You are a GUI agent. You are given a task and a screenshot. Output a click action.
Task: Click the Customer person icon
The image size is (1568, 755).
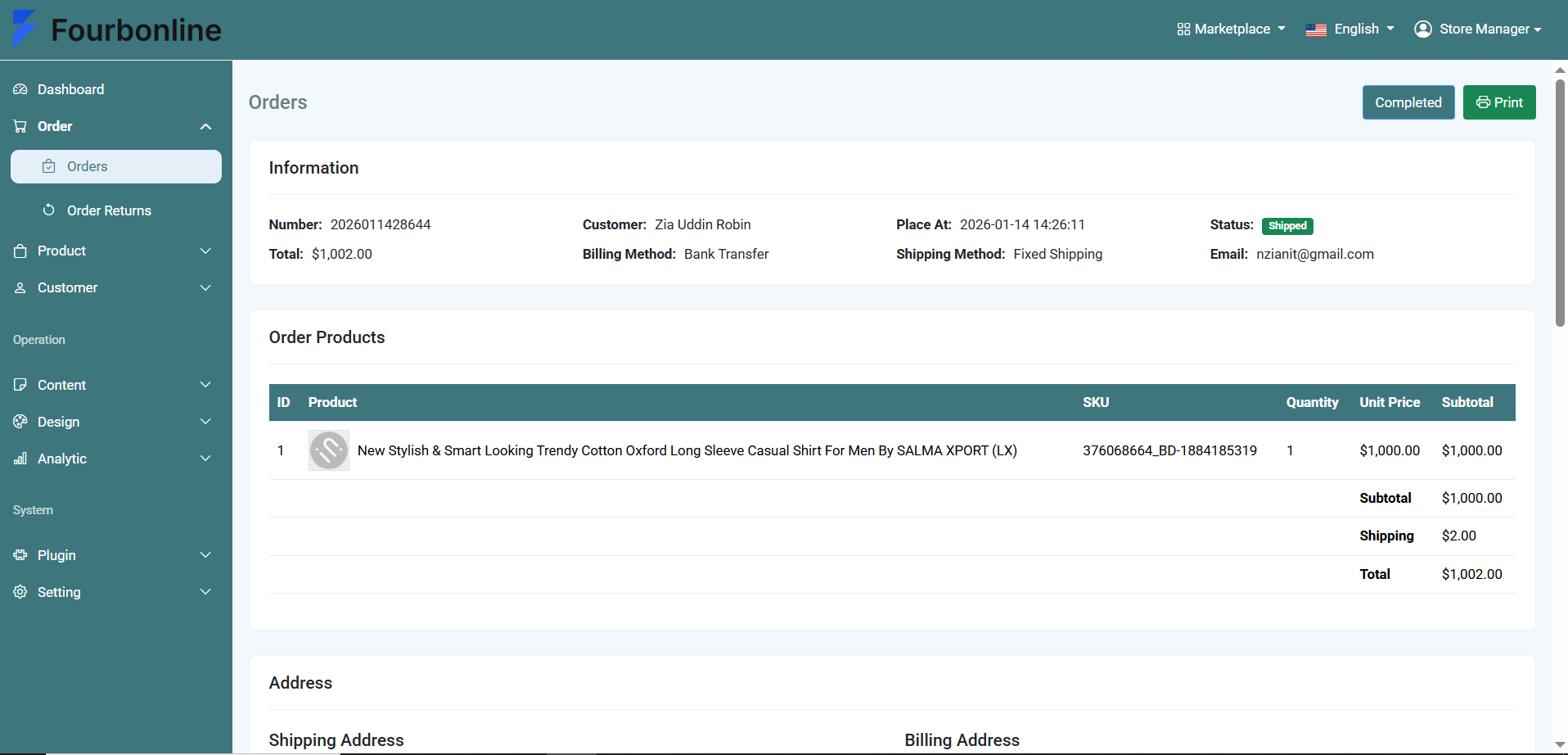[20, 287]
